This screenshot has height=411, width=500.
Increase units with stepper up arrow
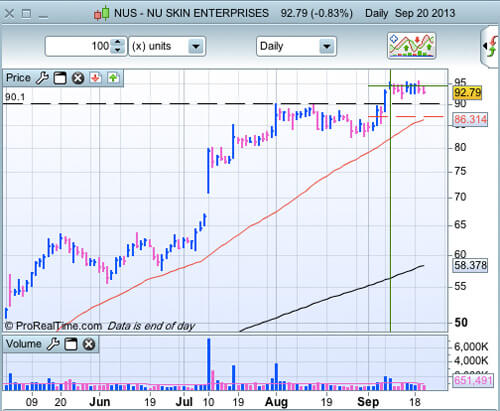(117, 42)
